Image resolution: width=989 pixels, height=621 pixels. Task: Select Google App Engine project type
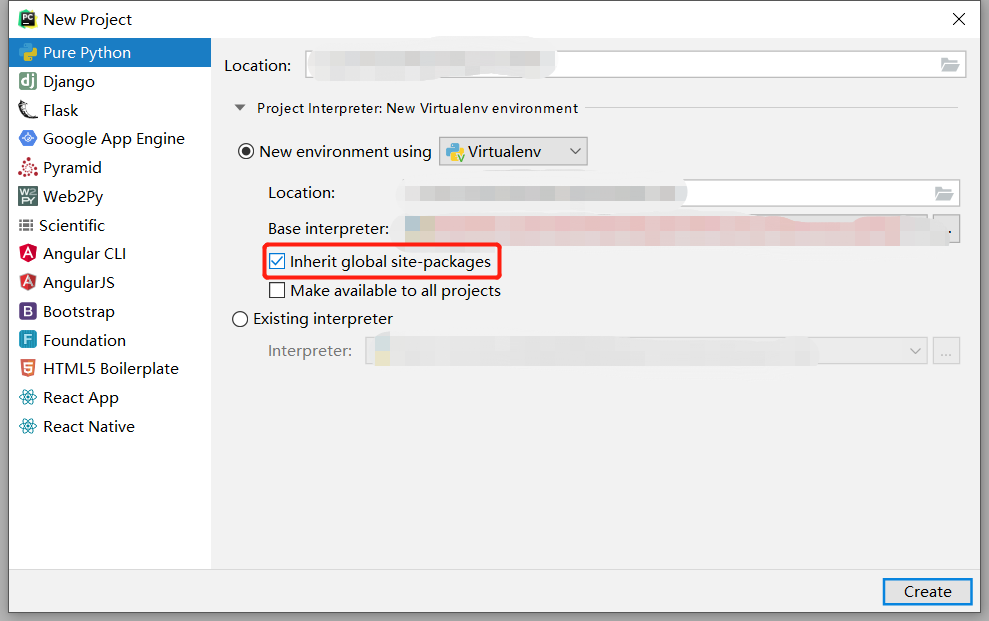pos(110,139)
